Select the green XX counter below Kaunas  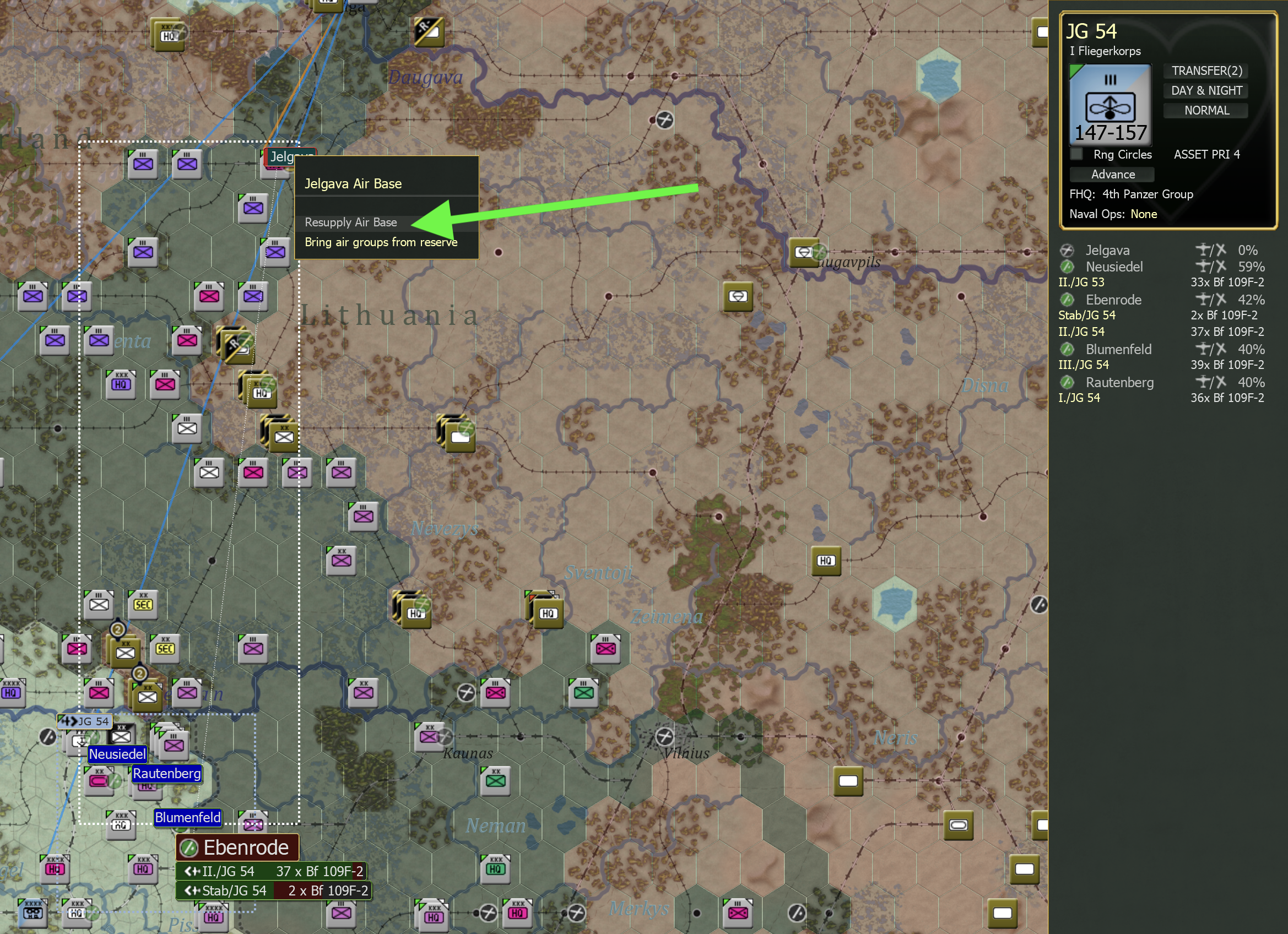[495, 781]
